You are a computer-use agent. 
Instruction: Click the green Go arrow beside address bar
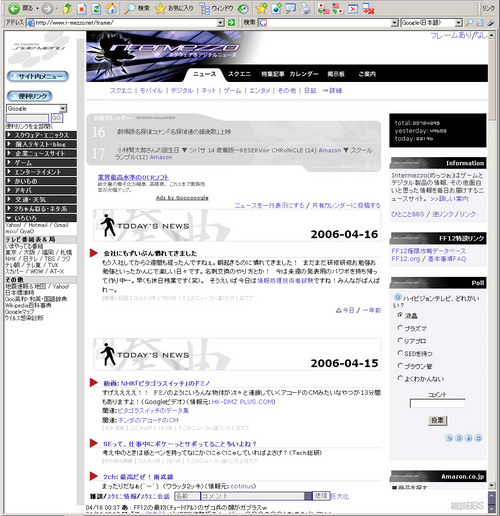(231, 23)
